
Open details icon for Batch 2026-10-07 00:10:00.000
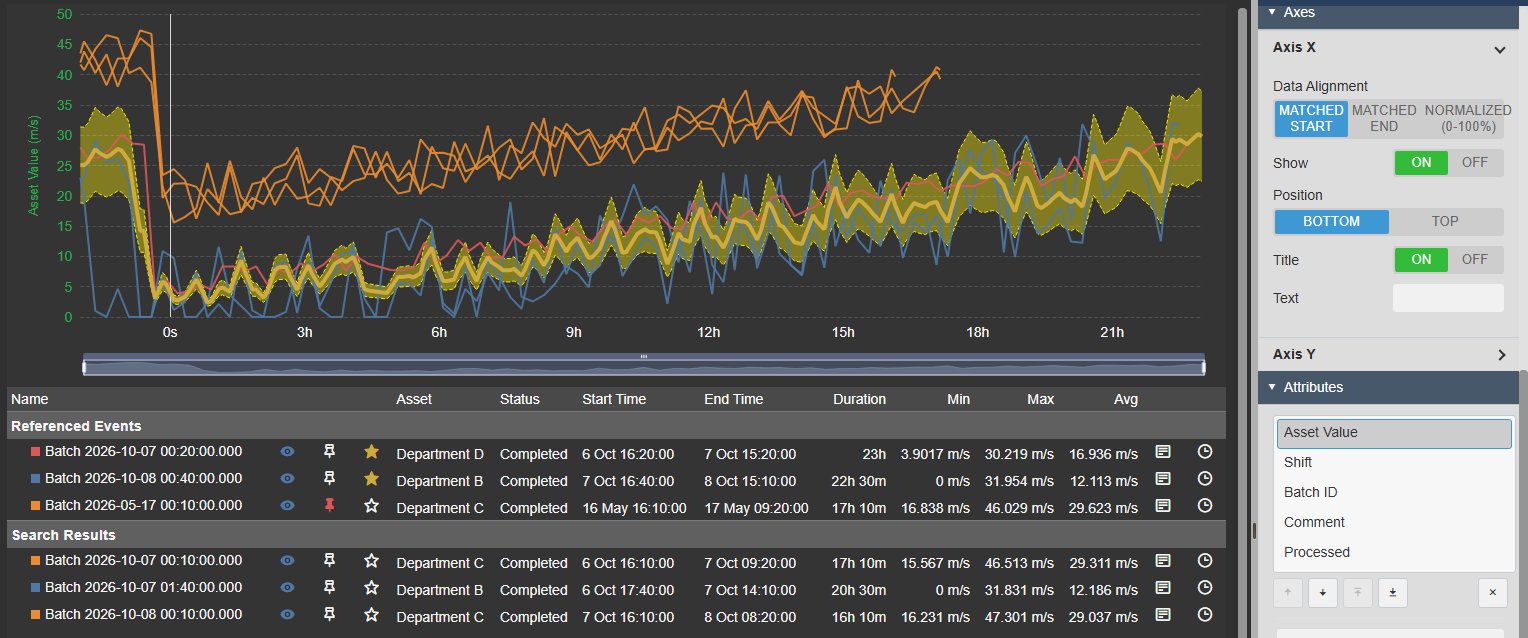pyautogui.click(x=1163, y=561)
